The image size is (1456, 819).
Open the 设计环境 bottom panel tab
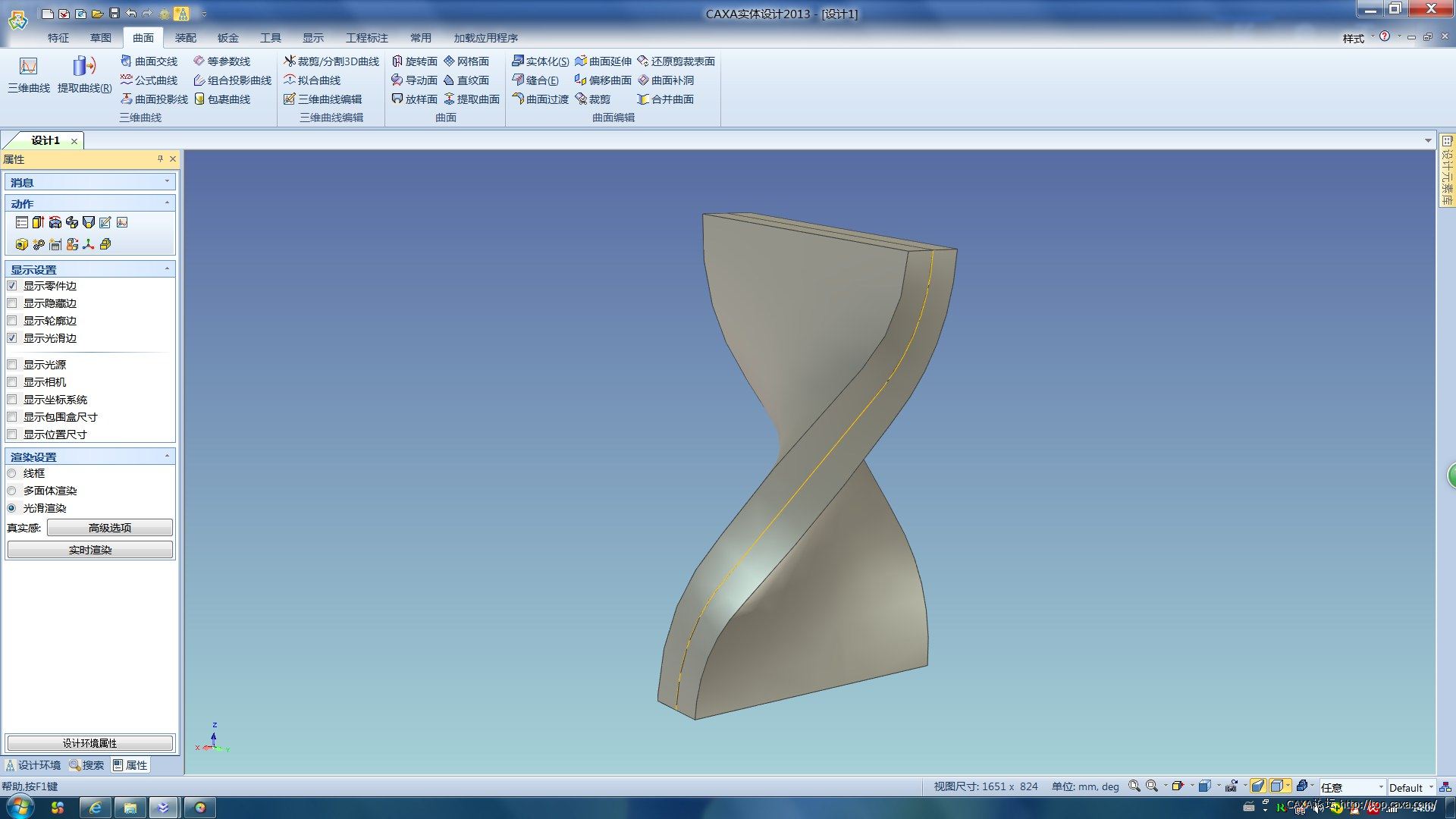[33, 765]
